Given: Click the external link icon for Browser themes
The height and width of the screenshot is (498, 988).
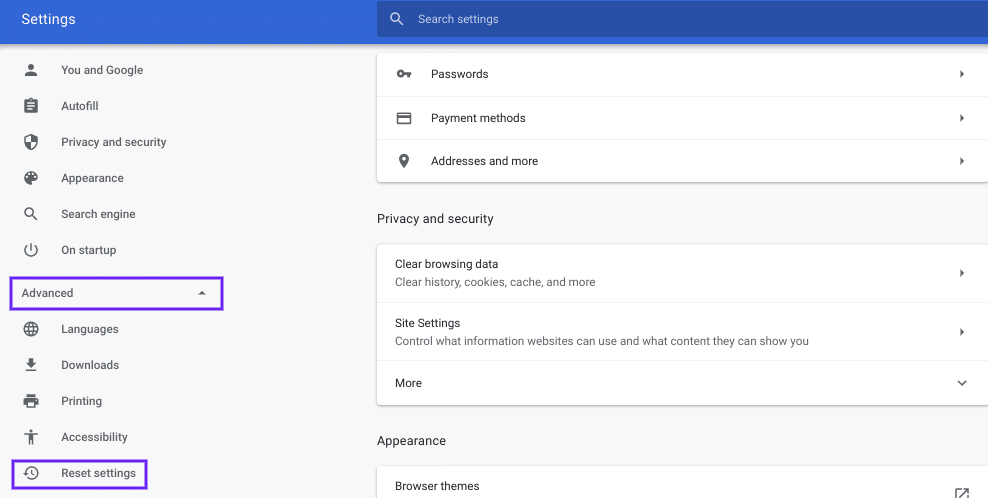Looking at the screenshot, I should click(x=961, y=492).
